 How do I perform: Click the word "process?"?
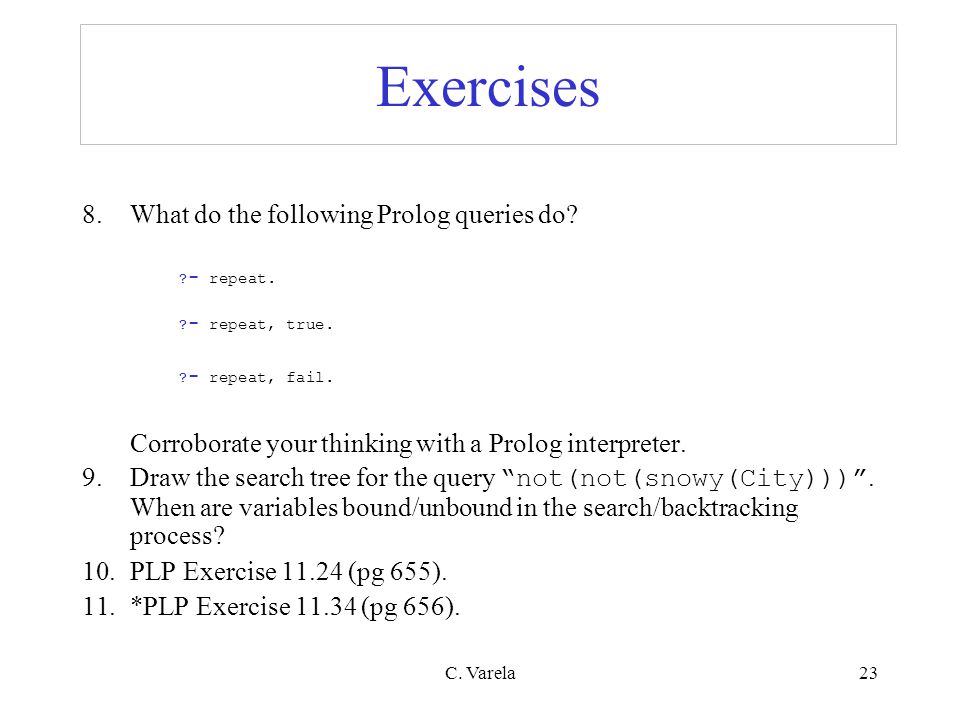[178, 537]
